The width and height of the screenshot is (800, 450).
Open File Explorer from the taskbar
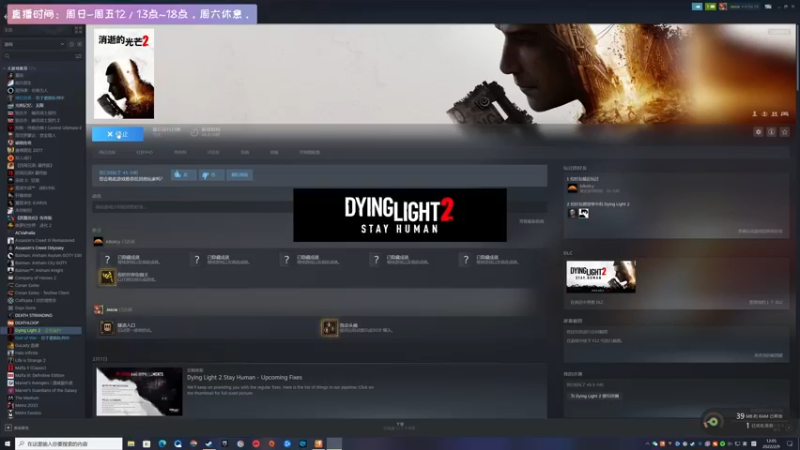click(x=131, y=444)
